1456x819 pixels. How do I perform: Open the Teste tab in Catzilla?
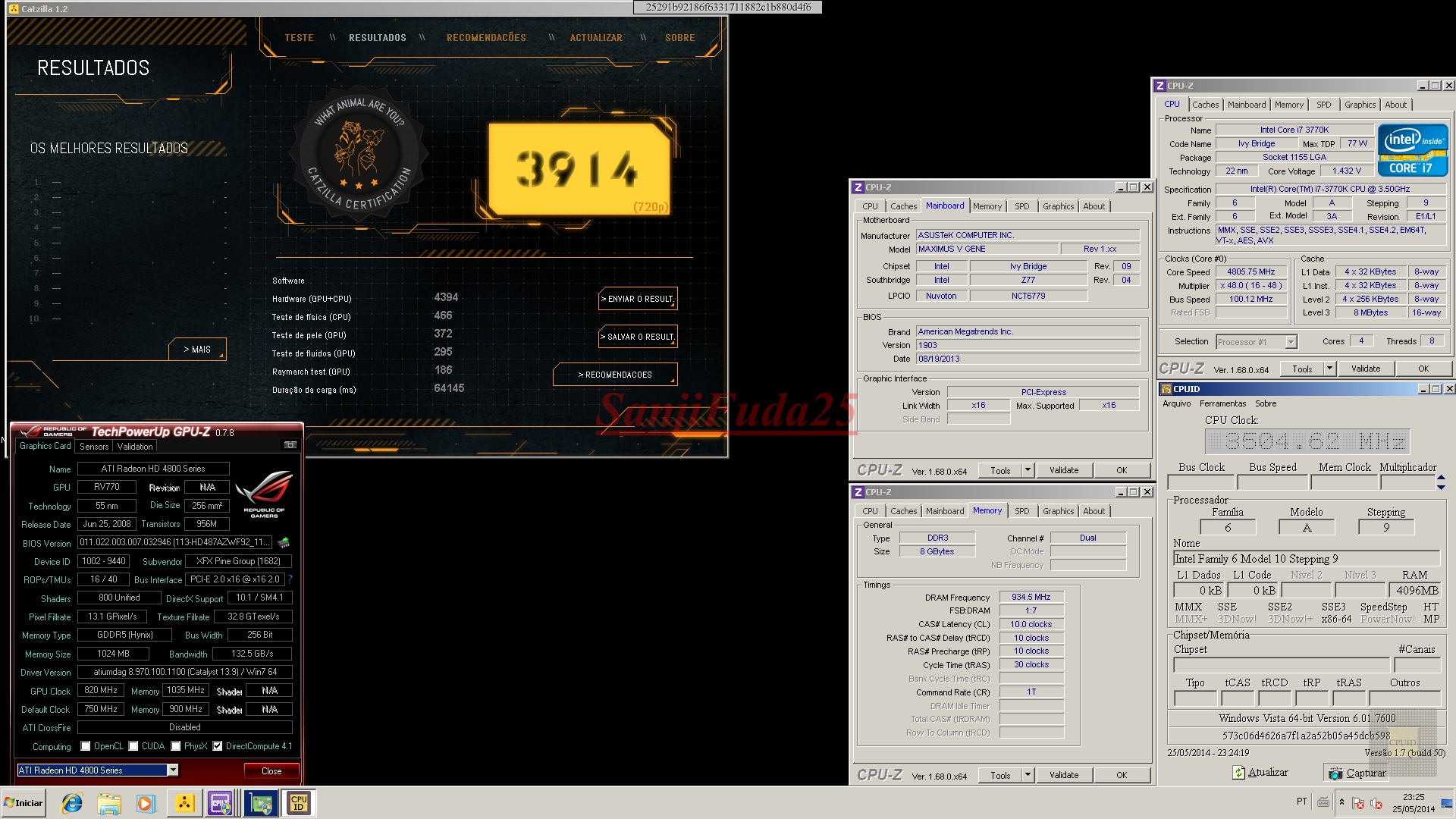(x=299, y=38)
